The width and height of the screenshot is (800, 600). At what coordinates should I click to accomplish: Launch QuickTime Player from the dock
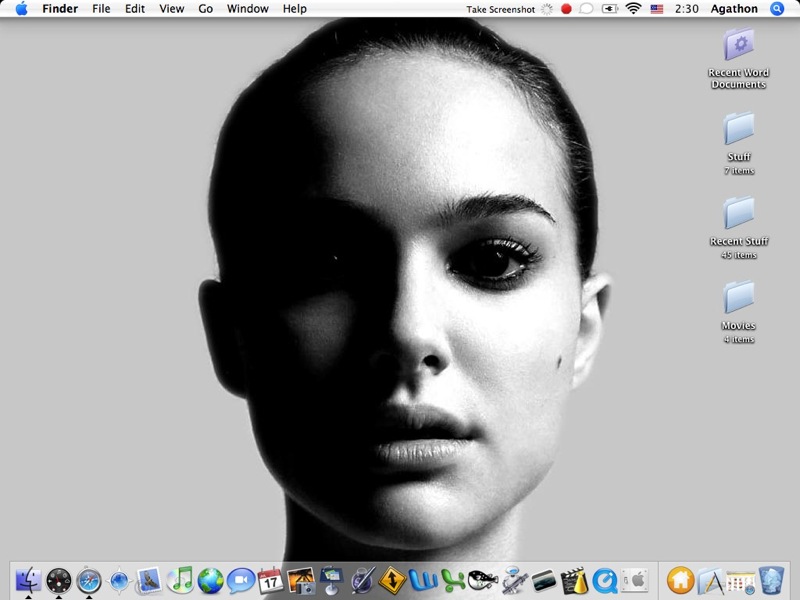tap(604, 579)
